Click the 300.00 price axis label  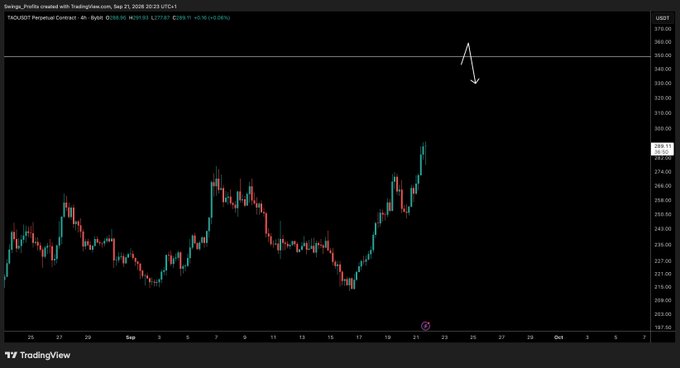pos(663,129)
